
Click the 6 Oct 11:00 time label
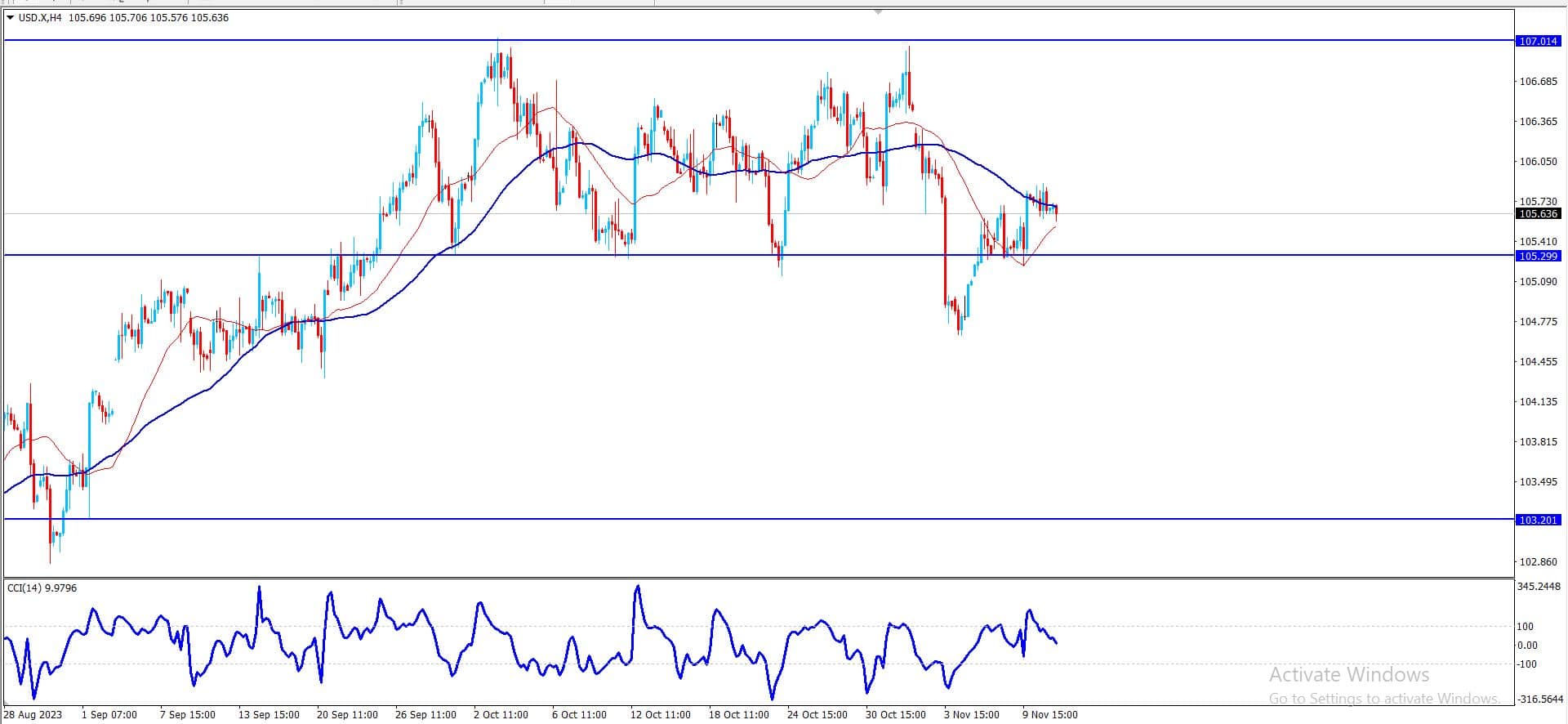click(579, 715)
